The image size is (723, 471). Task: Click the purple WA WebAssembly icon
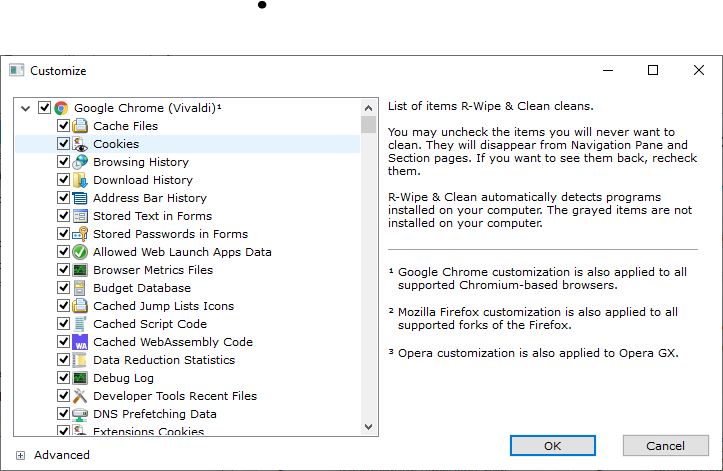pyautogui.click(x=80, y=342)
